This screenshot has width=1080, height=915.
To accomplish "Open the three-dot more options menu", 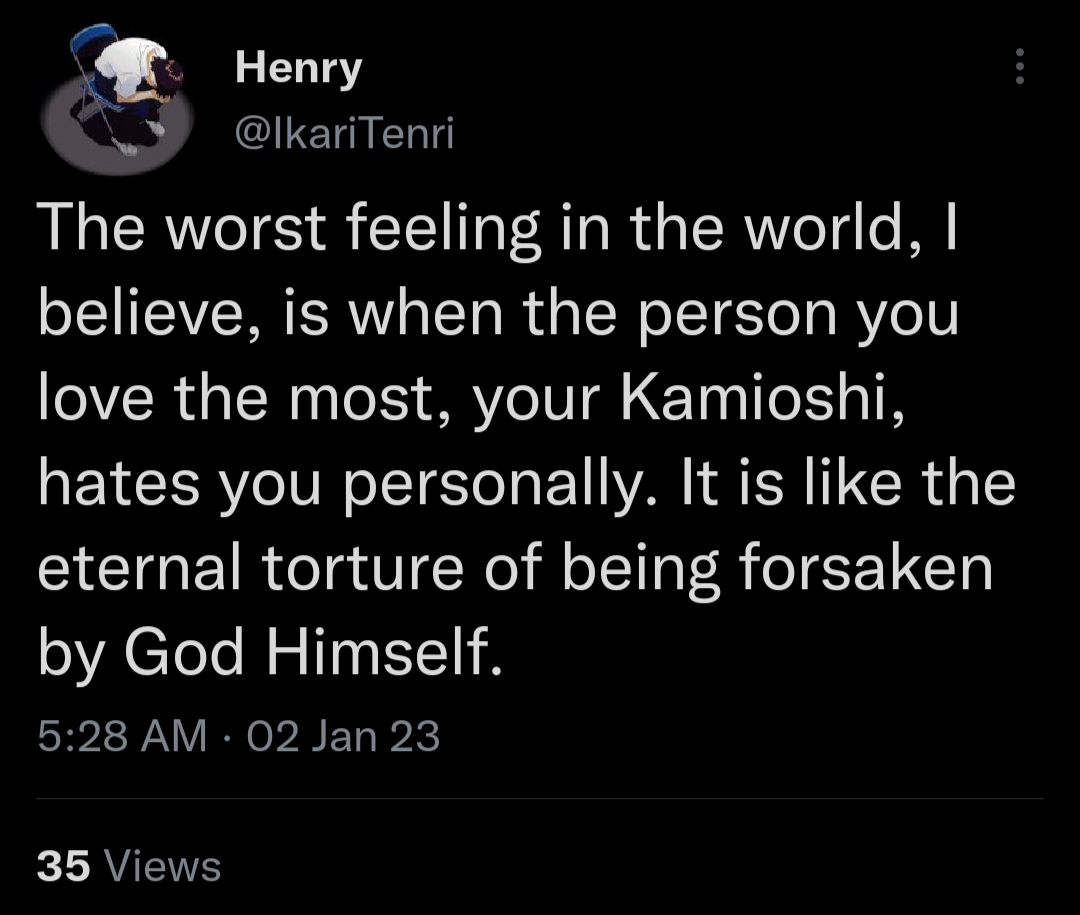I will 1019,66.
